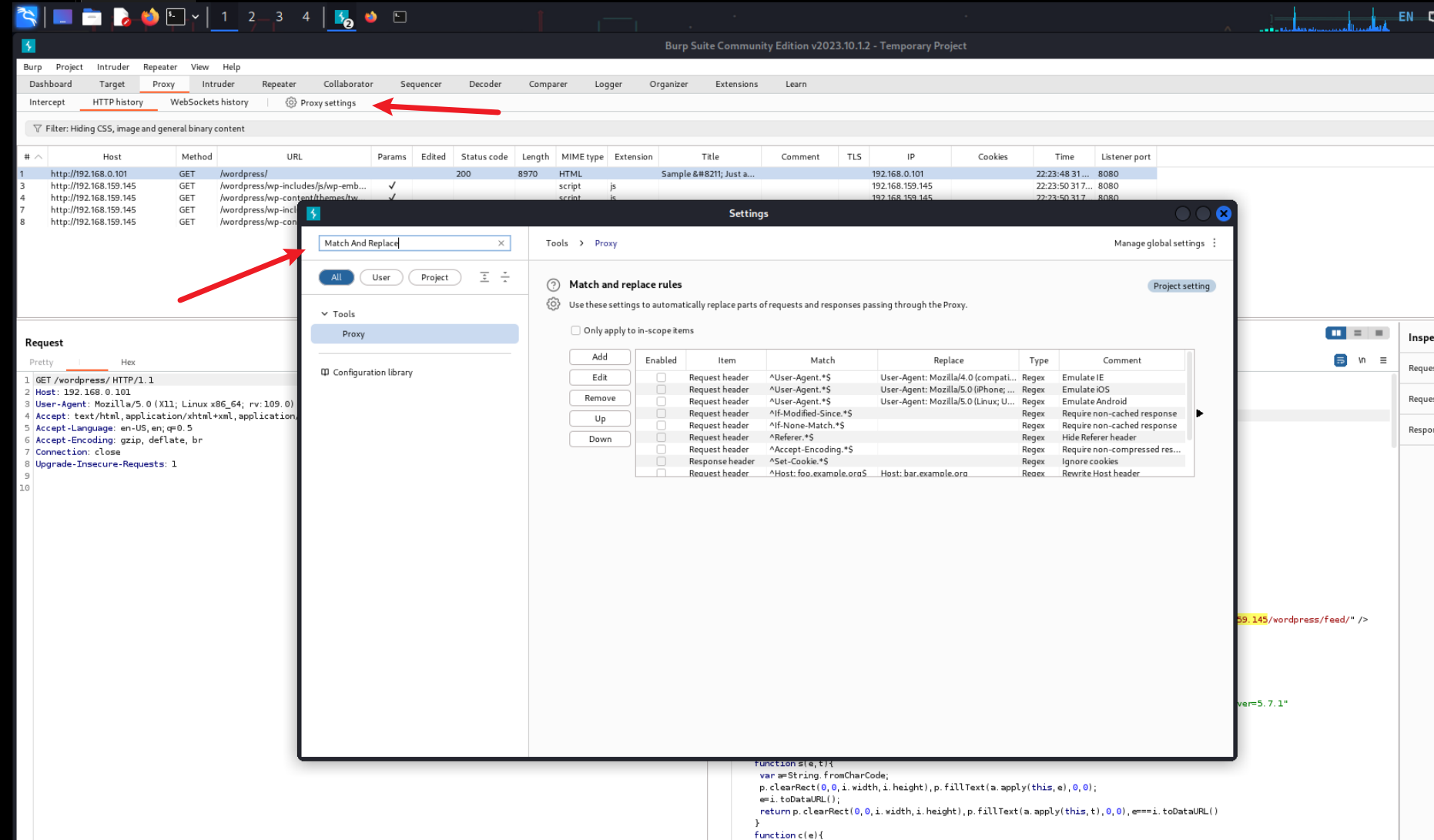The width and height of the screenshot is (1434, 840).
Task: Click the Proxy settings gear icon
Action: tap(291, 102)
